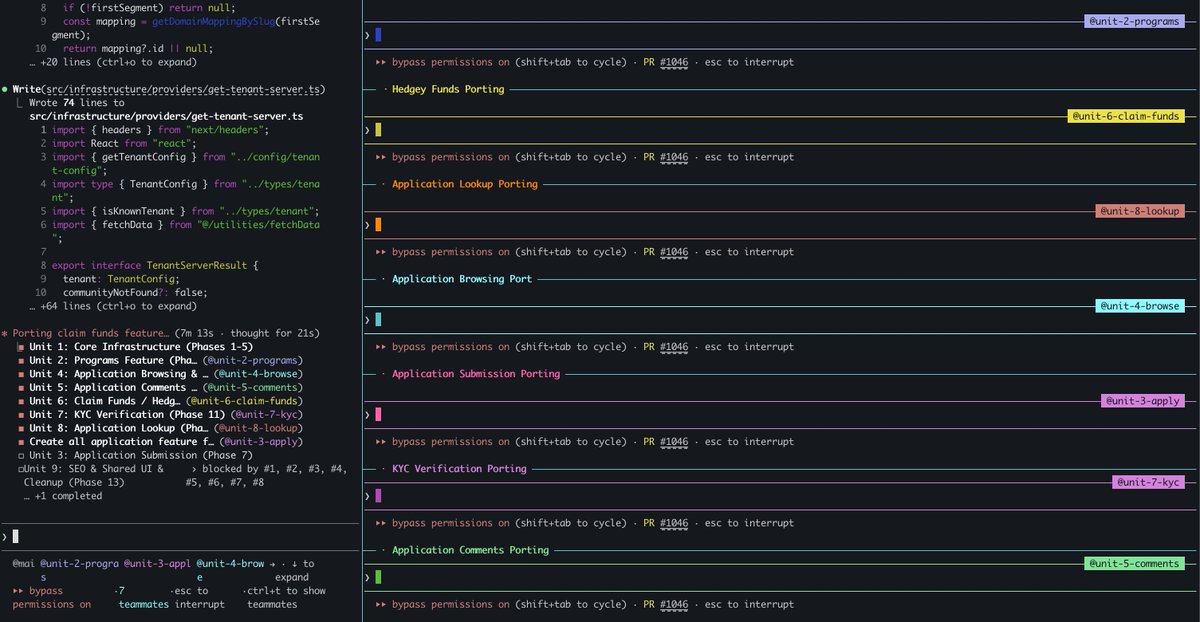Image resolution: width=1200 pixels, height=622 pixels.
Task: Click the pink cursor in unit-3-apply pane
Action: [378, 414]
